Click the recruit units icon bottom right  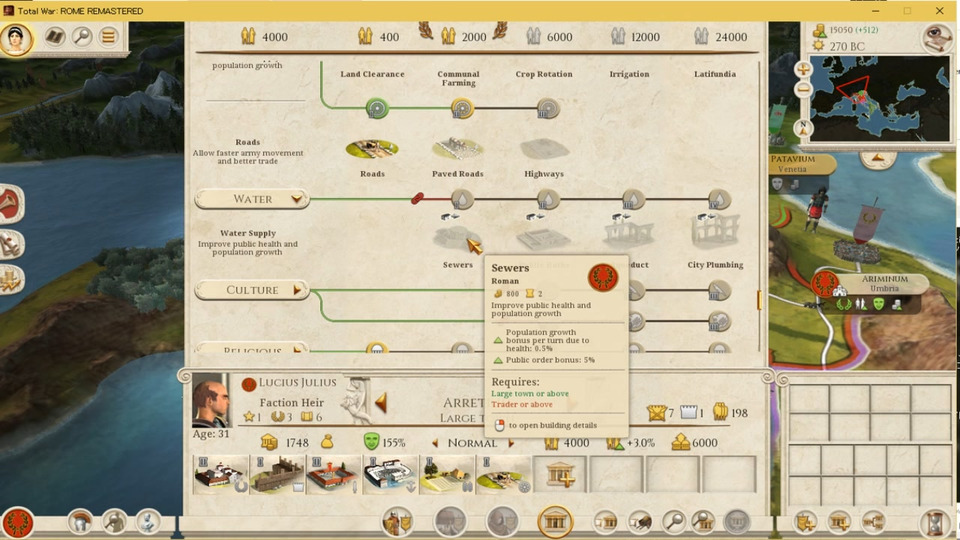click(873, 522)
